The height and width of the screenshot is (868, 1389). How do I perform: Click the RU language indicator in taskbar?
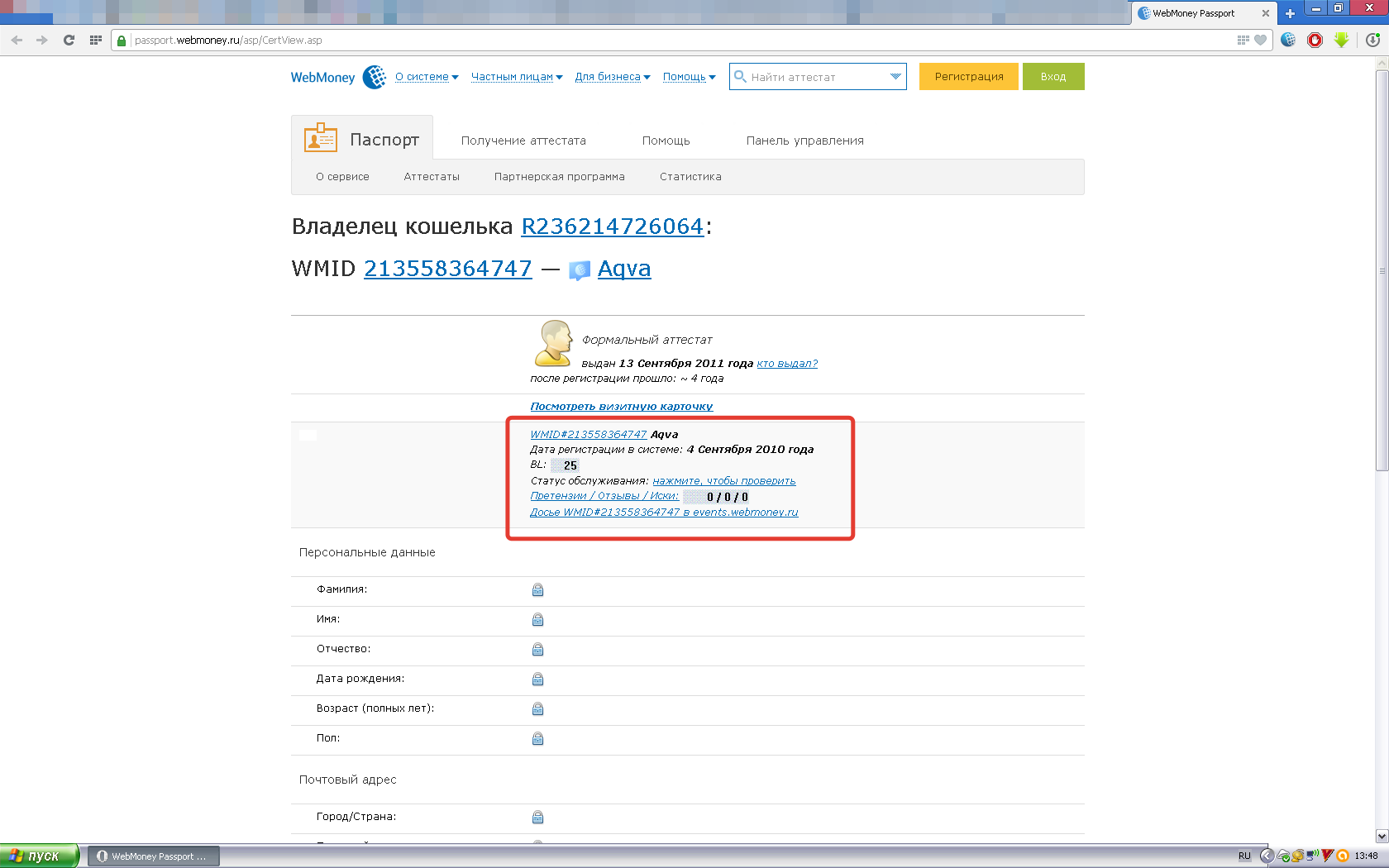1244,856
